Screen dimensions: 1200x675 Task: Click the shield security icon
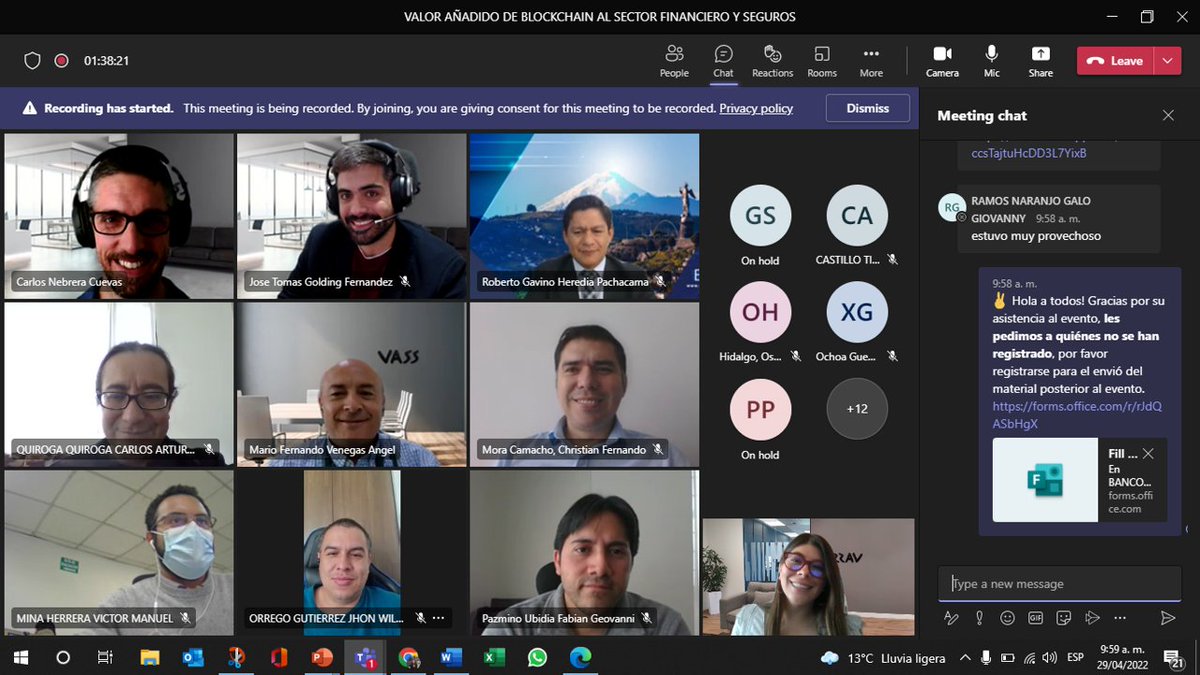(x=32, y=61)
